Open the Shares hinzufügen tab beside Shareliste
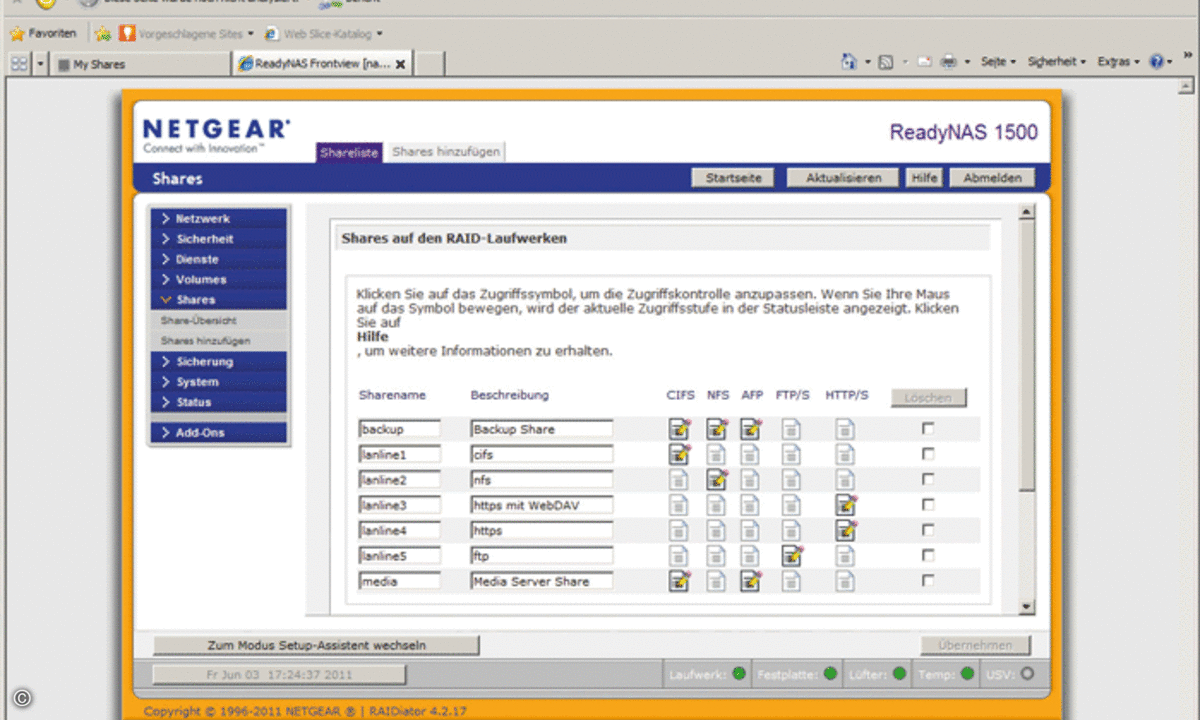The image size is (1200, 720). [445, 152]
